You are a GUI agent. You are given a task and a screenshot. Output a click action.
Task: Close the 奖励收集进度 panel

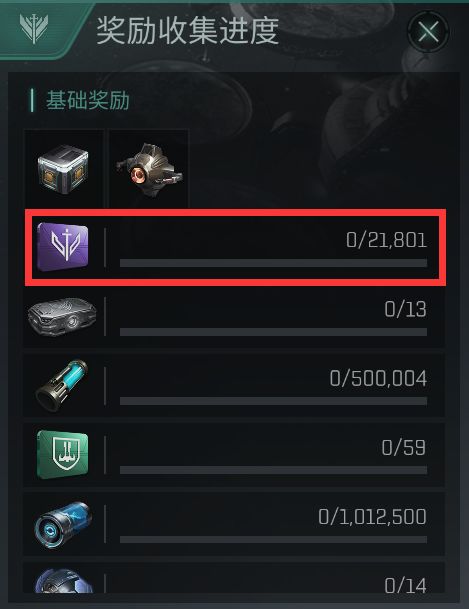(x=428, y=31)
